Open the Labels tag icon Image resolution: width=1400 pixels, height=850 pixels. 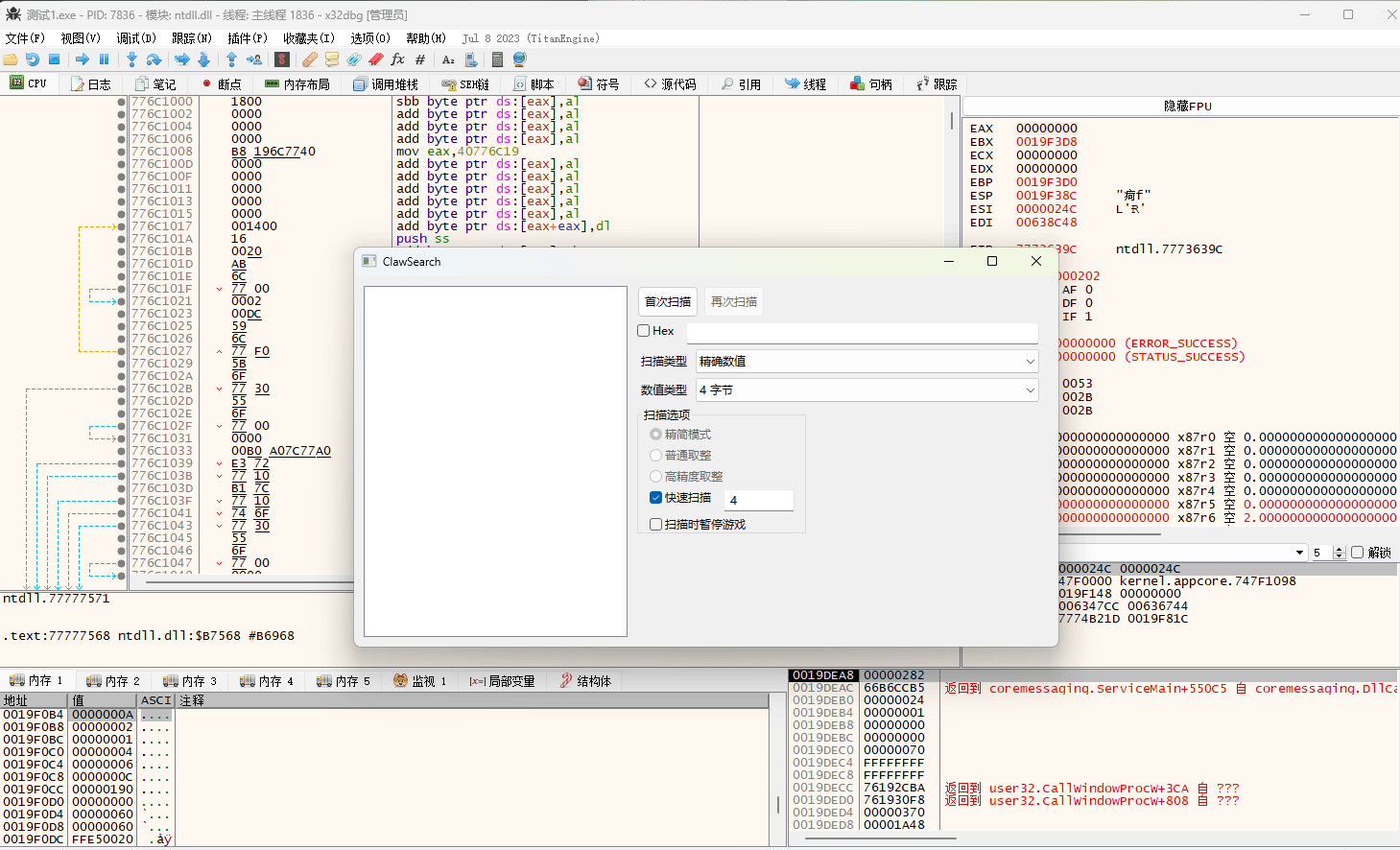354,59
